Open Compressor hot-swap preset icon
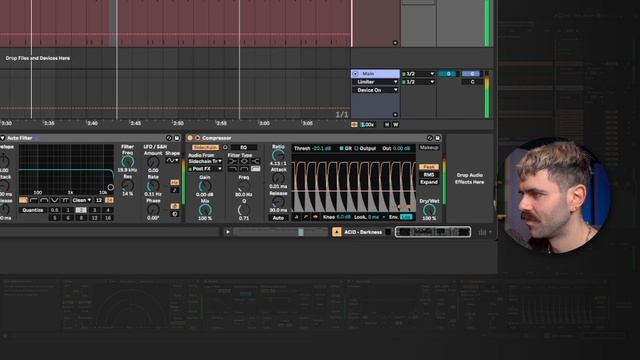 (430, 138)
